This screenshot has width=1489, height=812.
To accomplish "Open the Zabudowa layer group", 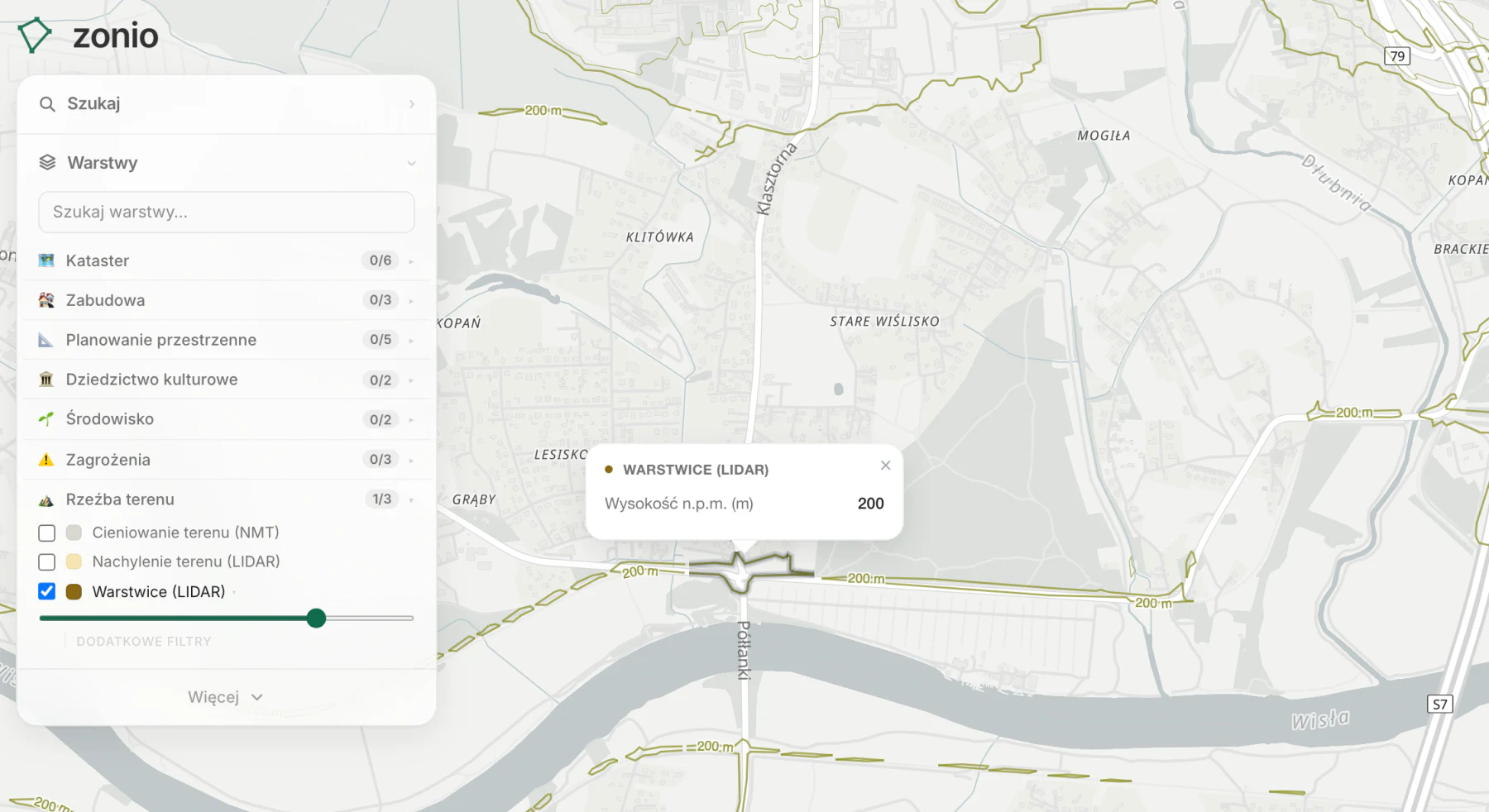I will coord(227,300).
